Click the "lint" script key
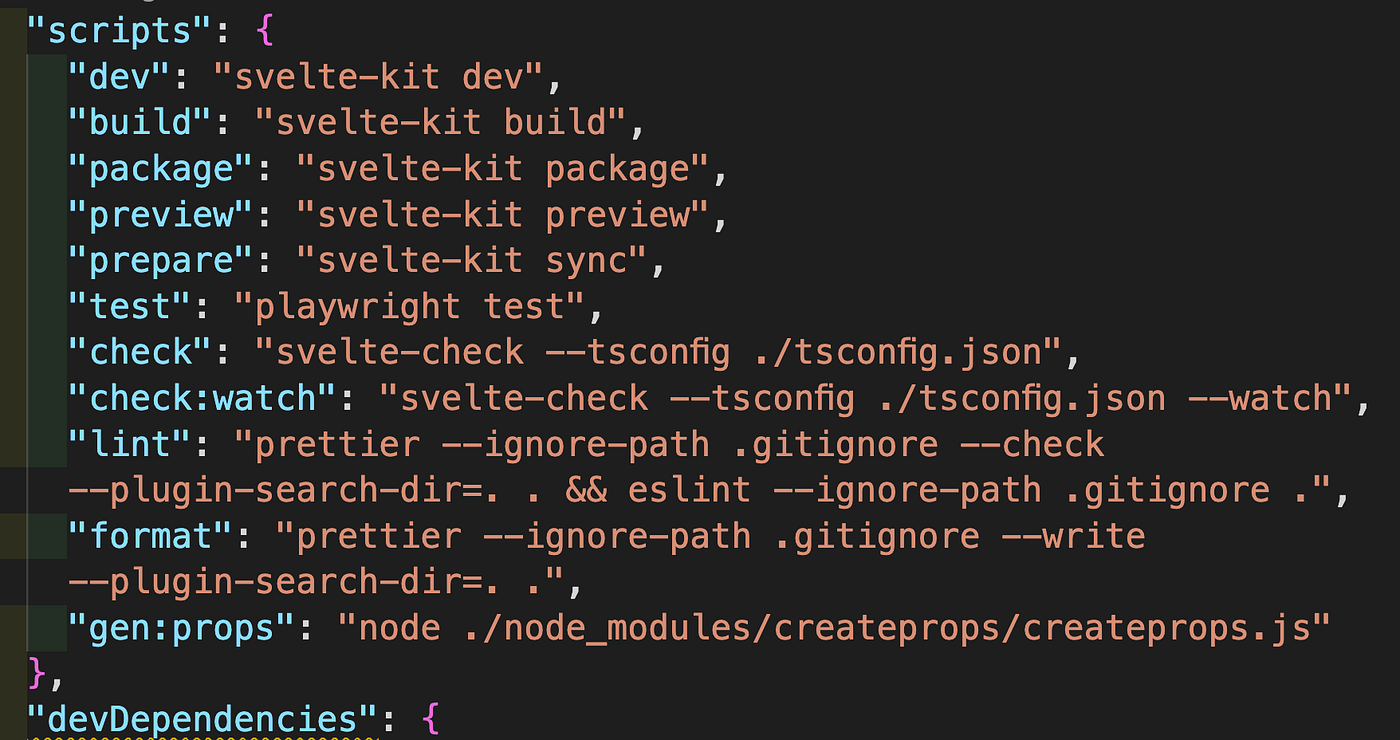The width and height of the screenshot is (1400, 740). coord(131,445)
